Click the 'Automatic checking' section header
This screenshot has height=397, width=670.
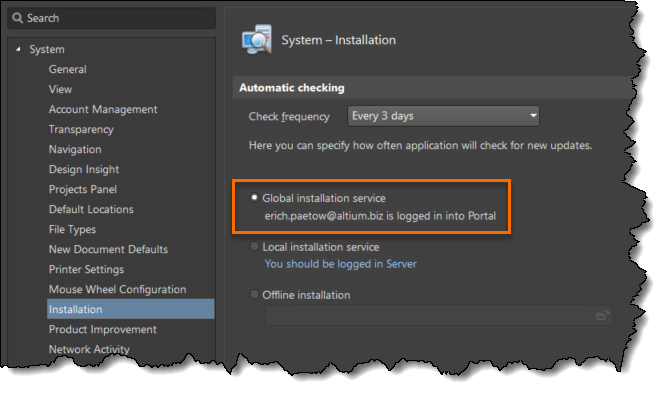[x=292, y=88]
